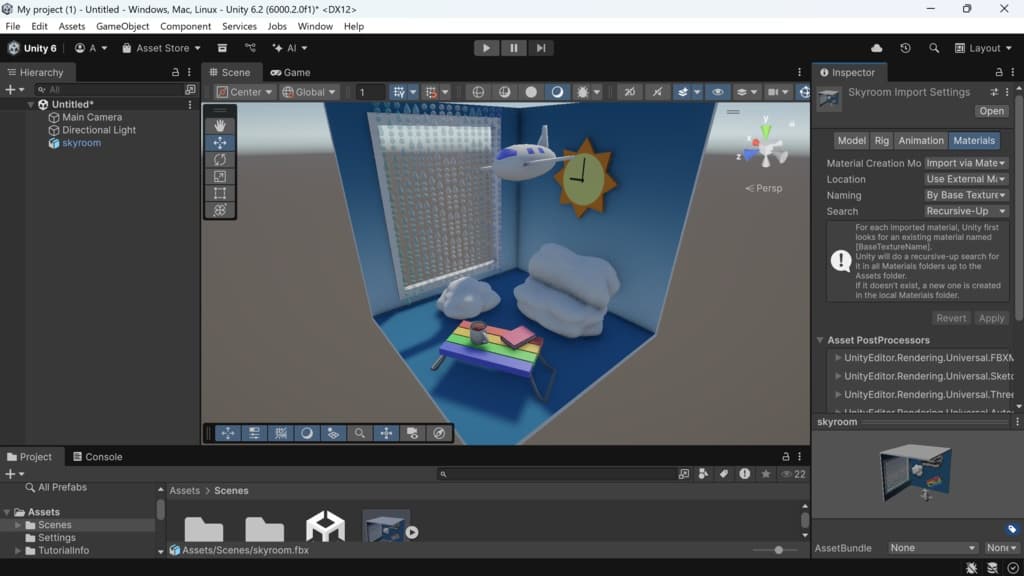Viewport: 1024px width, 576px height.
Task: Click the Open button in Inspector
Action: pos(992,111)
